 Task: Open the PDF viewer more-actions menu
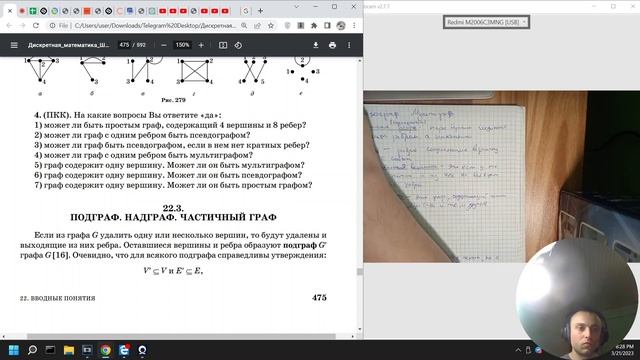[x=349, y=45]
